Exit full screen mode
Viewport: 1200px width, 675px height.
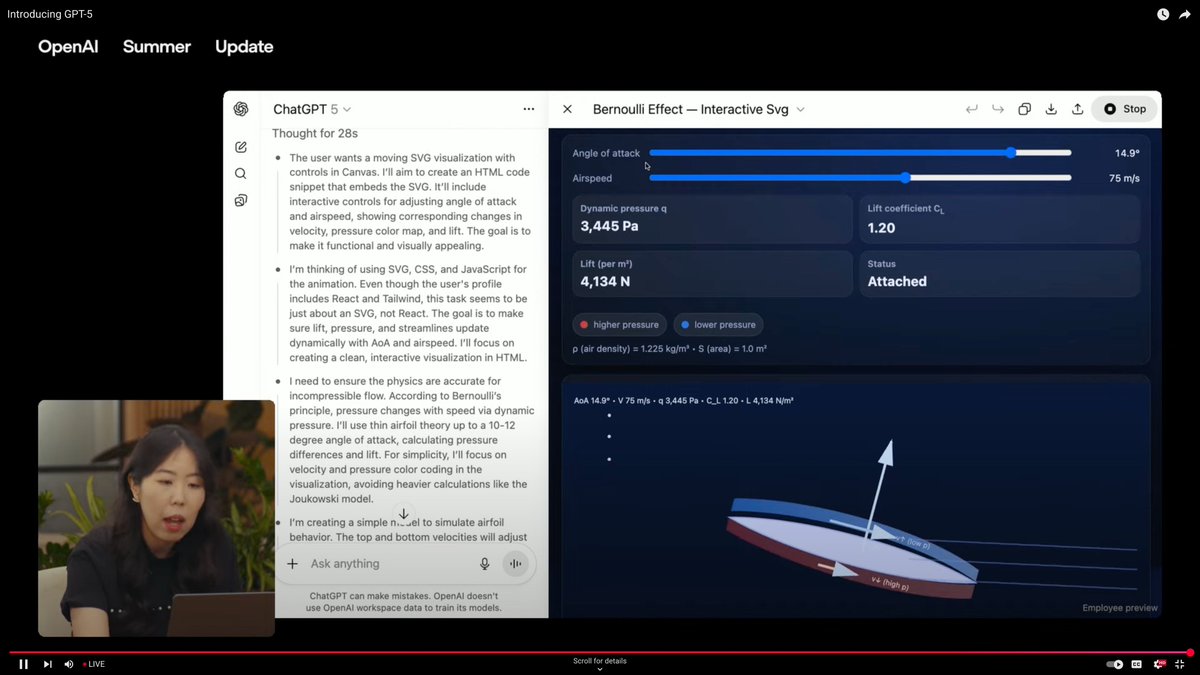coord(1182,664)
